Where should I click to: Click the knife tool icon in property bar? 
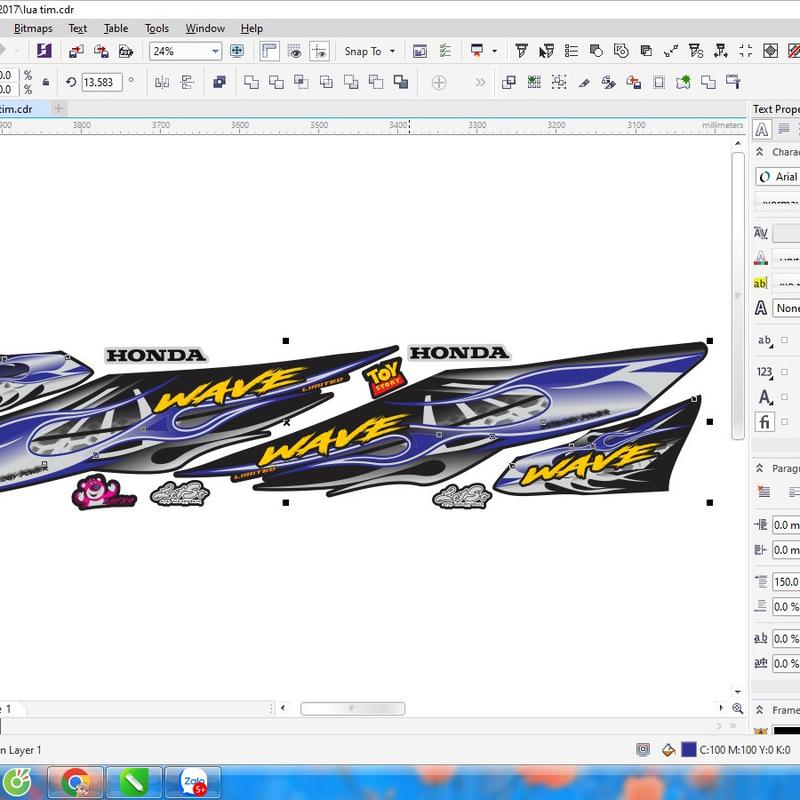tap(584, 82)
